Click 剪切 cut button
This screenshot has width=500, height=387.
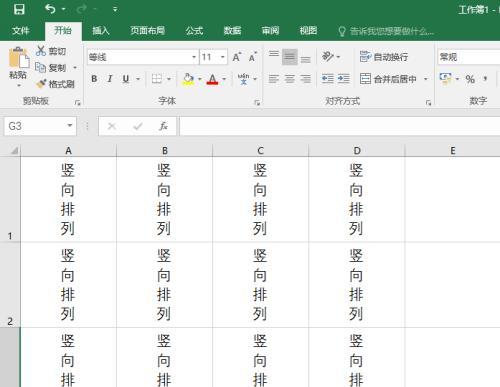point(51,51)
